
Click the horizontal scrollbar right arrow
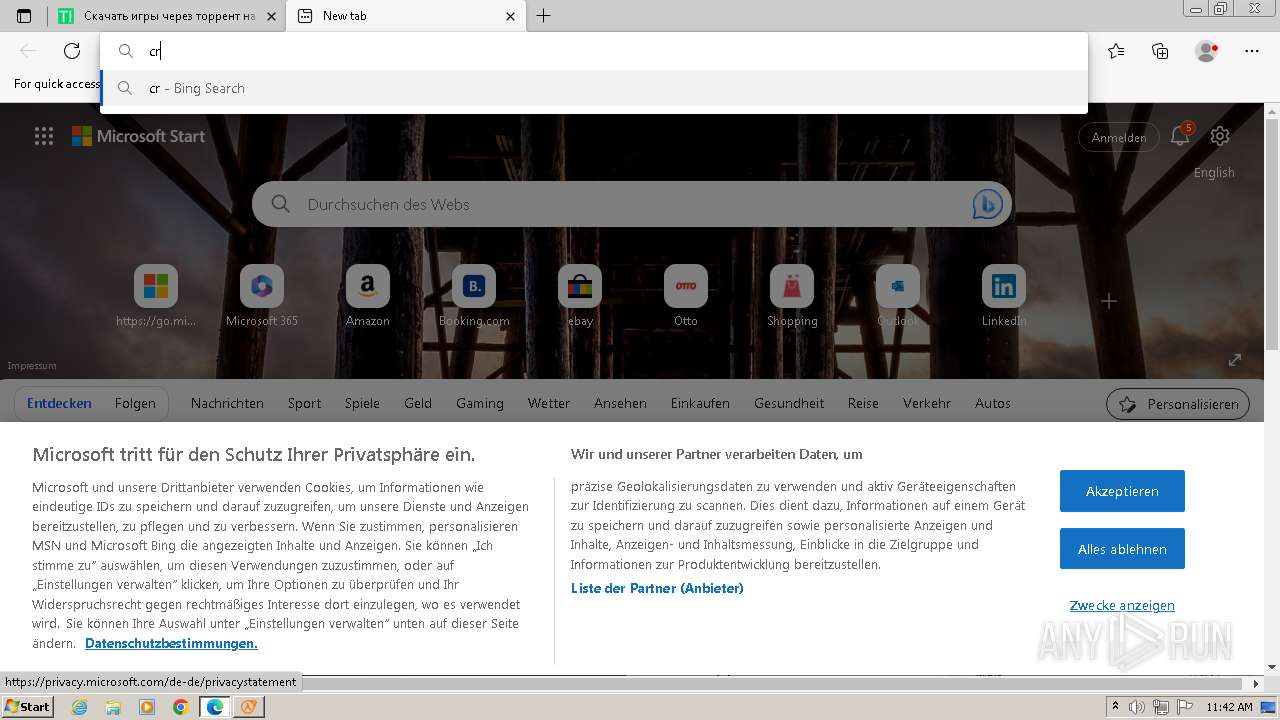tap(1257, 684)
